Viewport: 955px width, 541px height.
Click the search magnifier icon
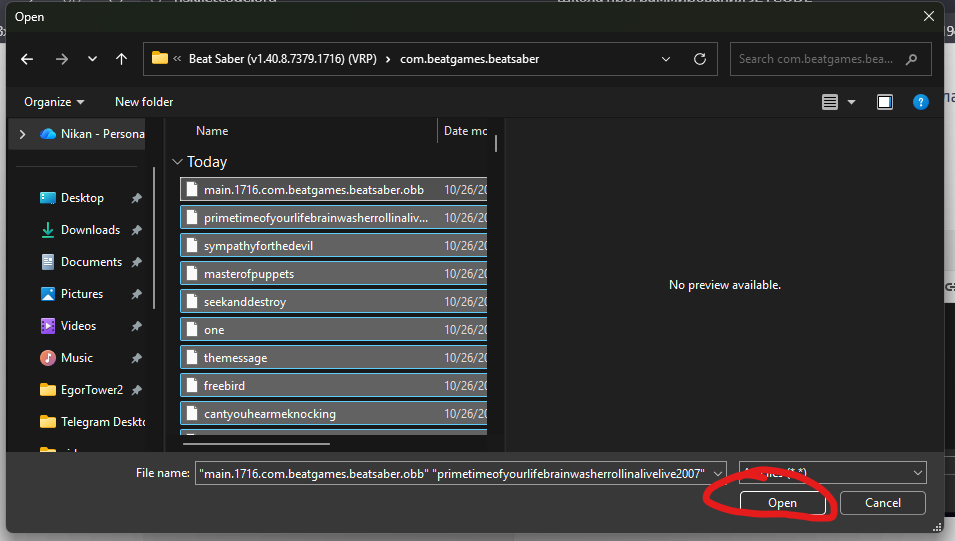click(911, 59)
